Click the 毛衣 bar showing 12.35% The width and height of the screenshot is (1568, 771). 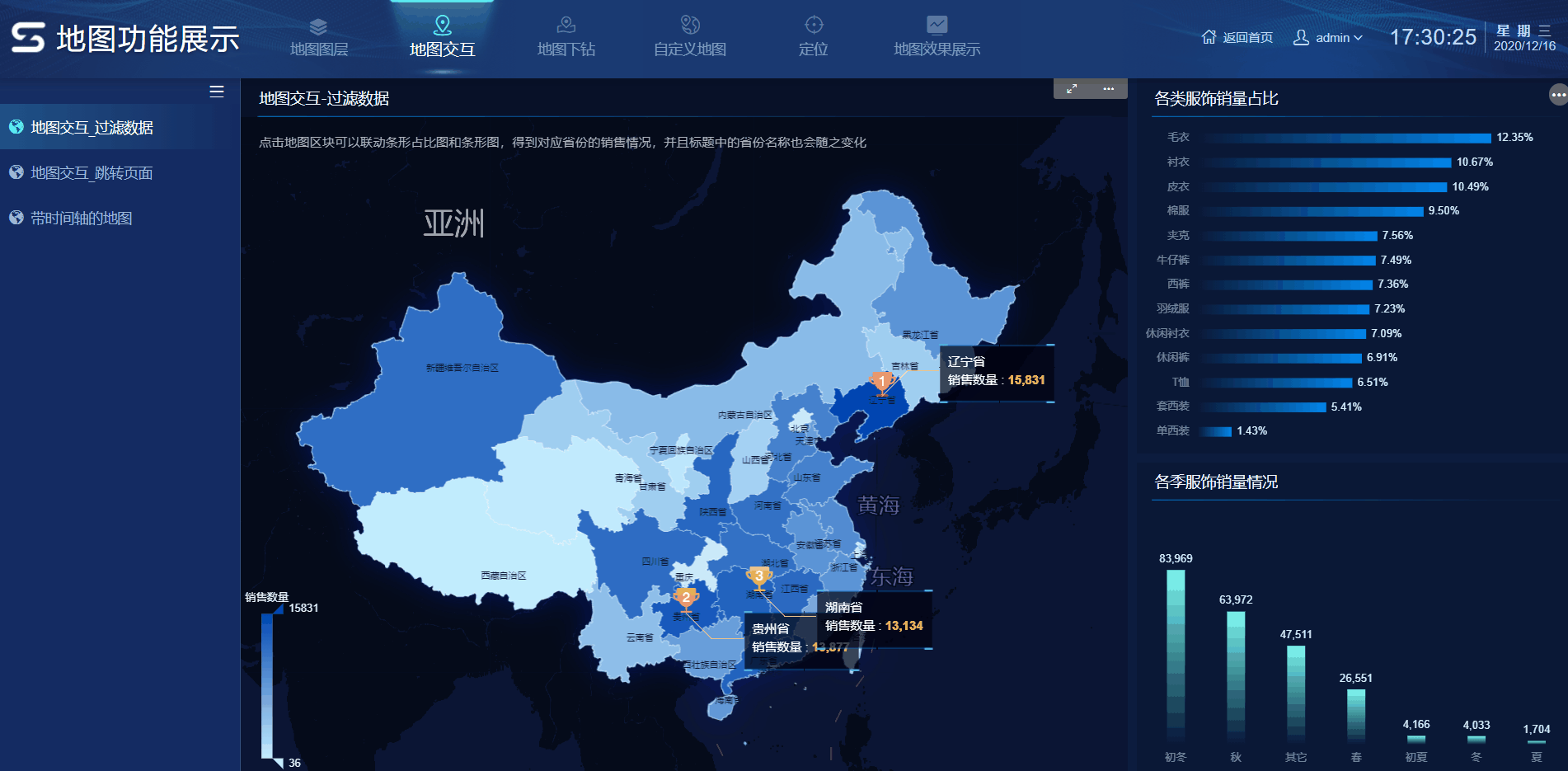1347,138
